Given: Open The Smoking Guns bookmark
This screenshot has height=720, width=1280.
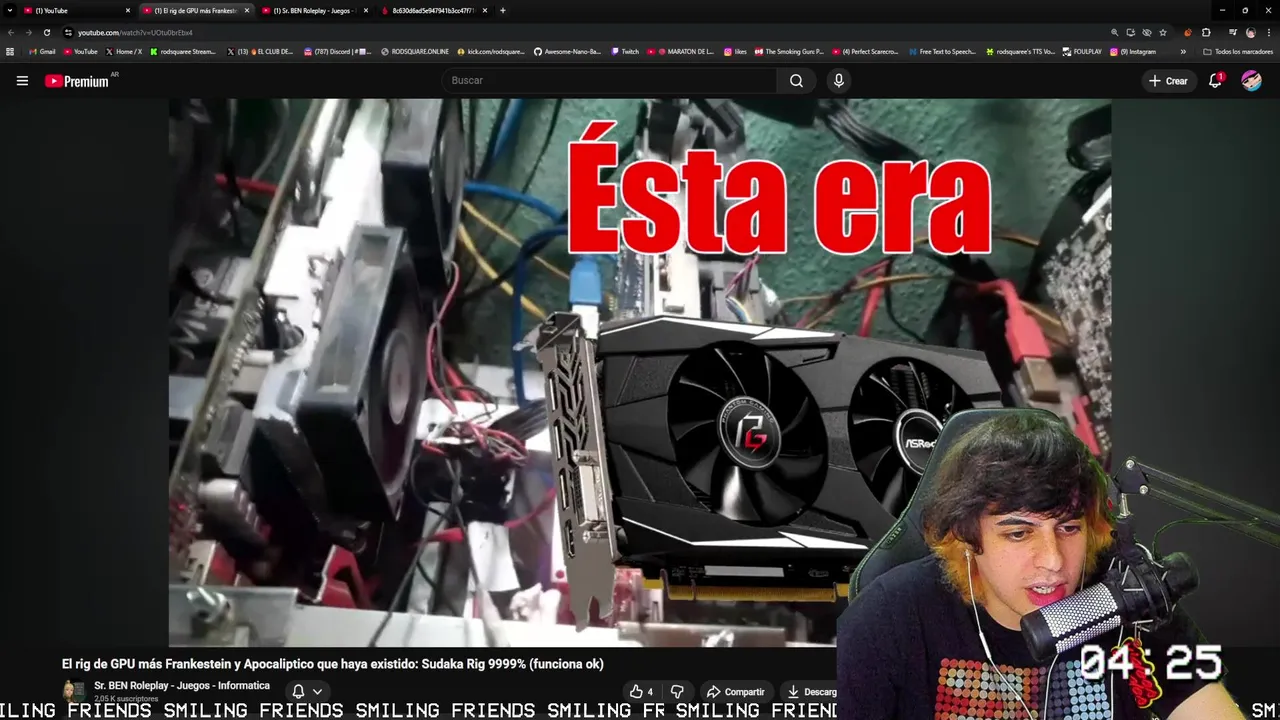Looking at the screenshot, I should tap(789, 51).
